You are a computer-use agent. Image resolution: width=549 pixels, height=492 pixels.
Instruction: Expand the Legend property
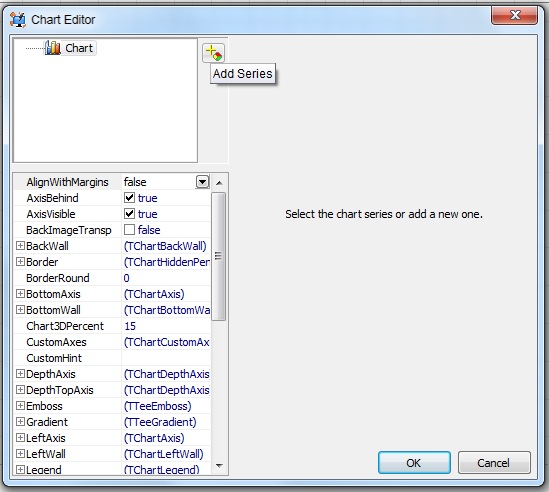20,470
